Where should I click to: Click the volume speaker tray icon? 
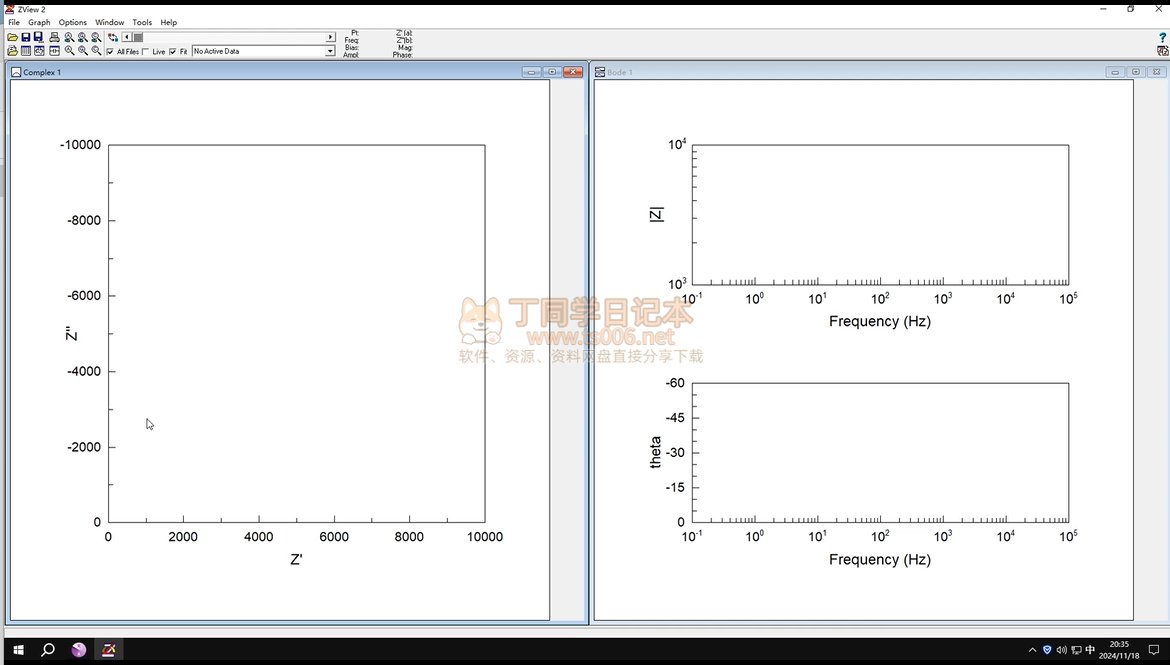(x=1061, y=650)
